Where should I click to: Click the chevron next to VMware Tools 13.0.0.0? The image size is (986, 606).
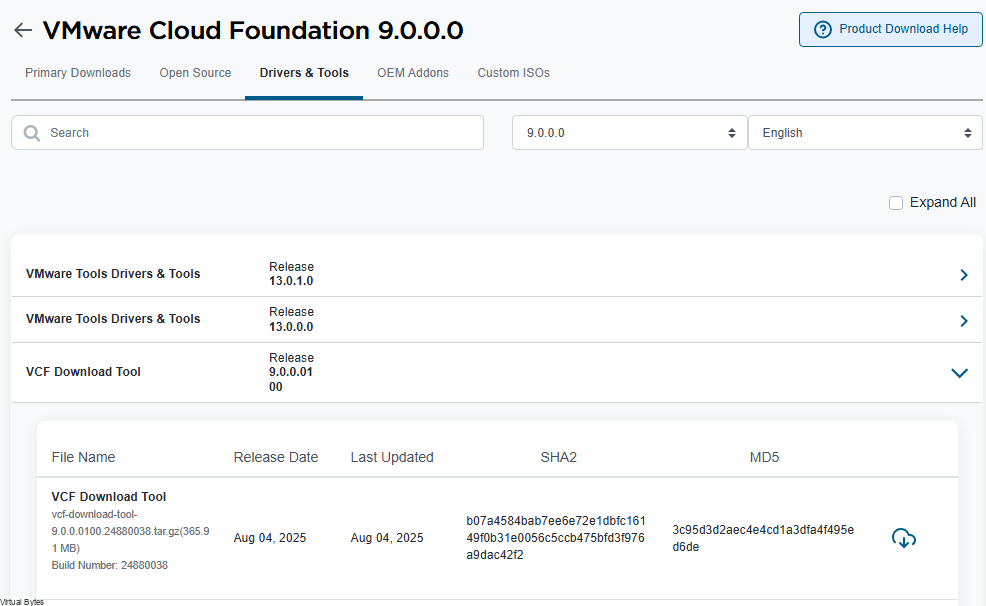[963, 320]
